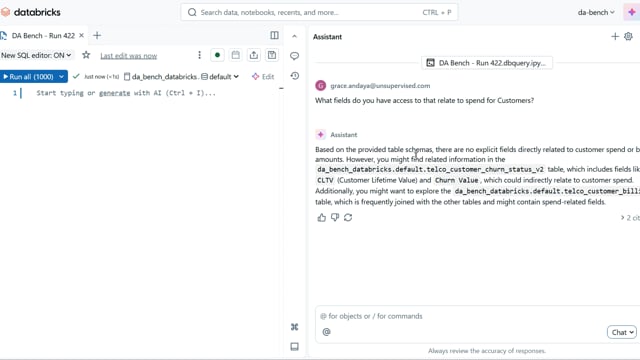Open the da-bench workspace menu
Viewport: 640px width, 360px height.
coord(596,12)
